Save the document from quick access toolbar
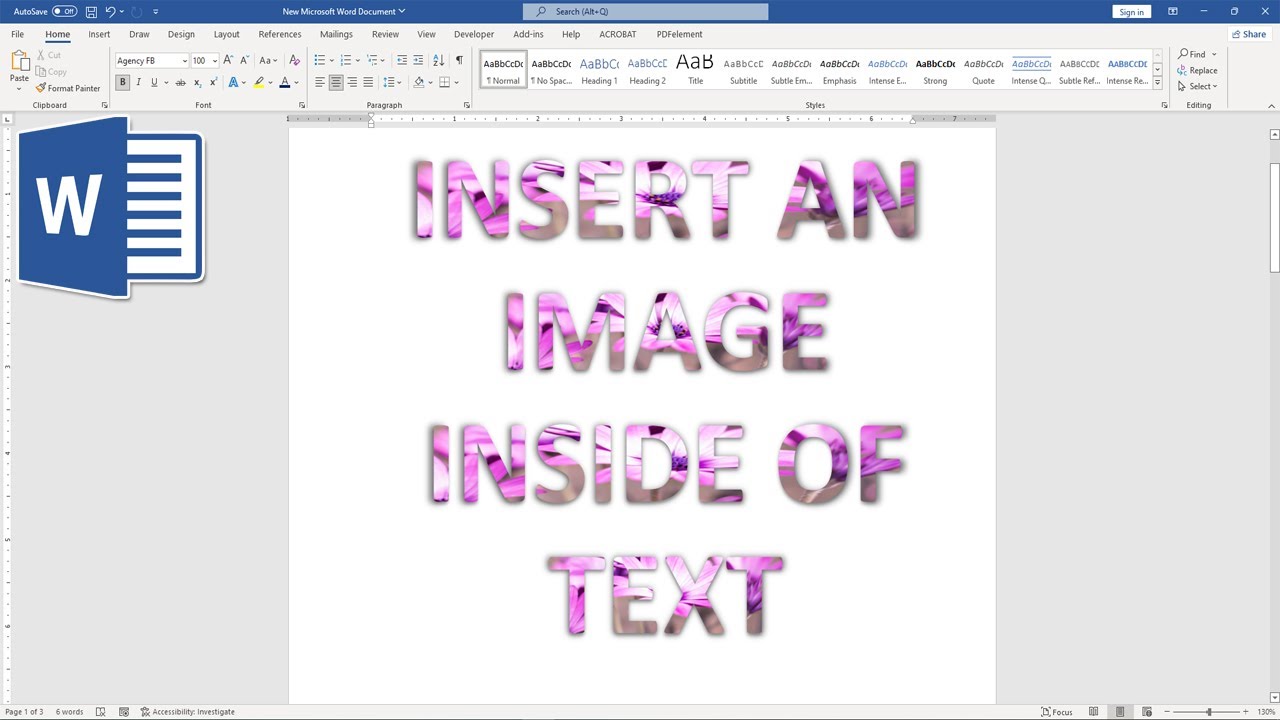 click(91, 12)
